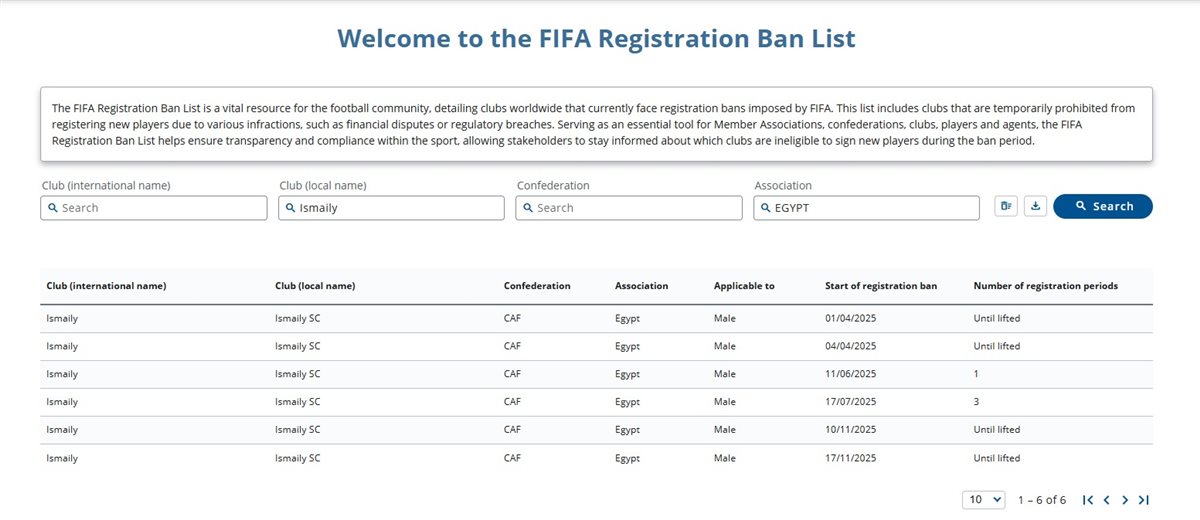Click the download list icon
This screenshot has width=1200, height=520.
tap(1036, 206)
